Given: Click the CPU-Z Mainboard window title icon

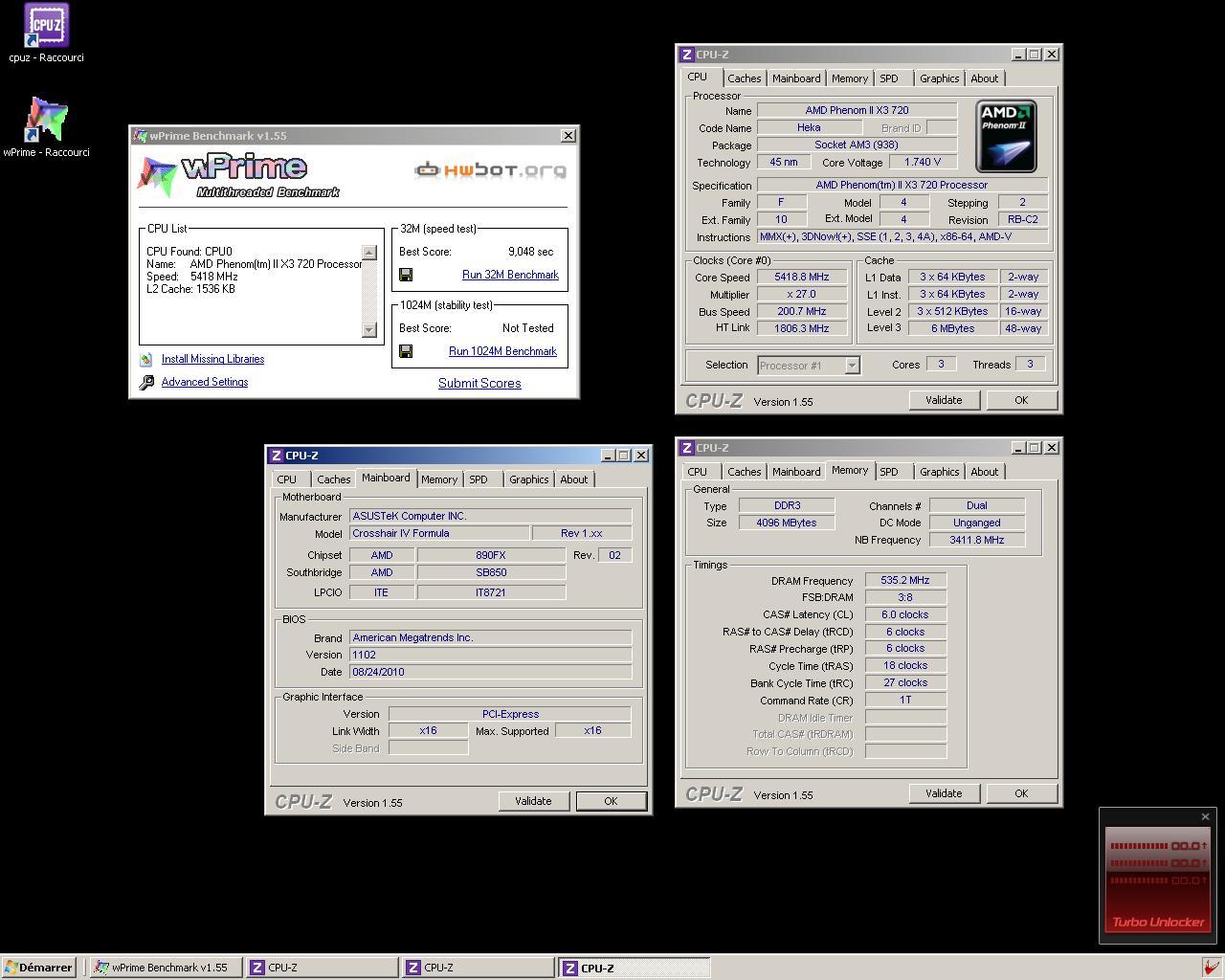Looking at the screenshot, I should click(276, 456).
